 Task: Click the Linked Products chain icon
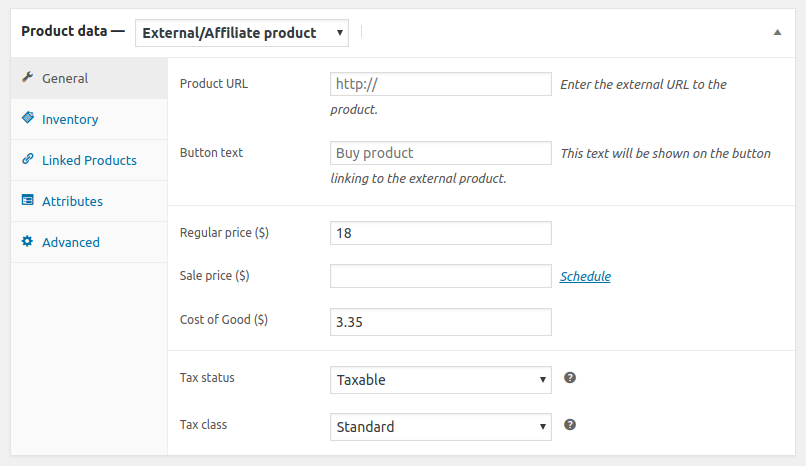click(28, 159)
